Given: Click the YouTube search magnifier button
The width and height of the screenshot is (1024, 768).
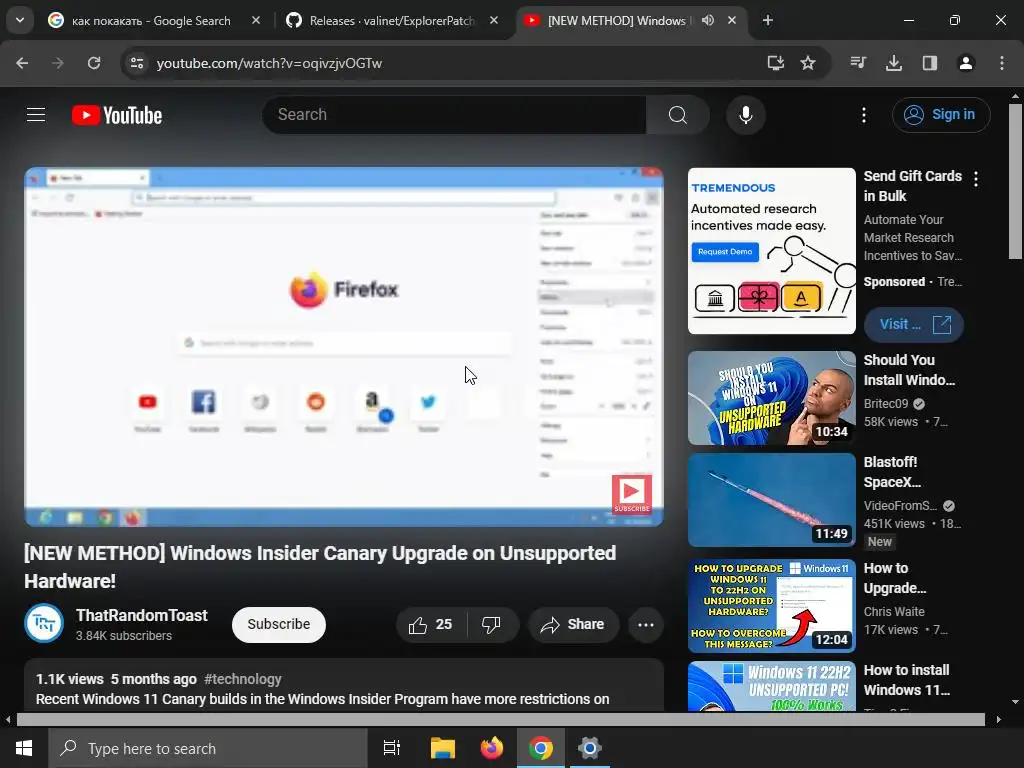Looking at the screenshot, I should pyautogui.click(x=678, y=115).
